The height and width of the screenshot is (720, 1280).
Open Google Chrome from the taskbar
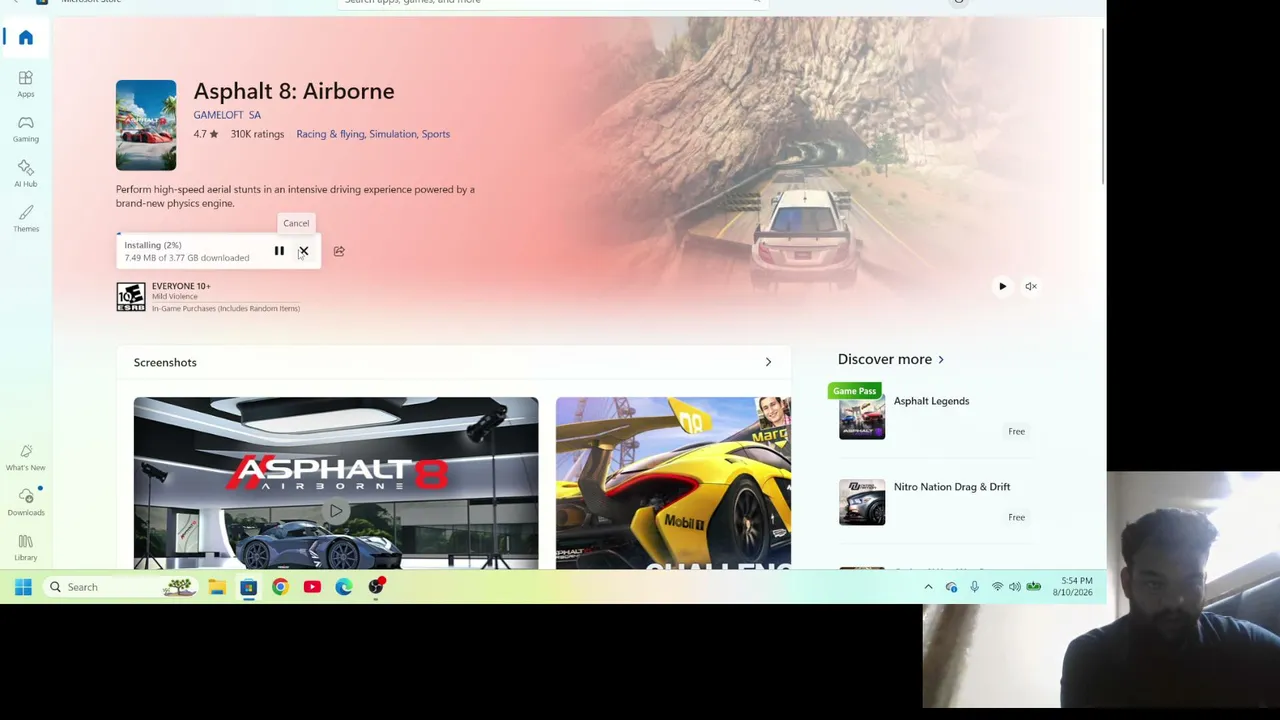(x=280, y=587)
